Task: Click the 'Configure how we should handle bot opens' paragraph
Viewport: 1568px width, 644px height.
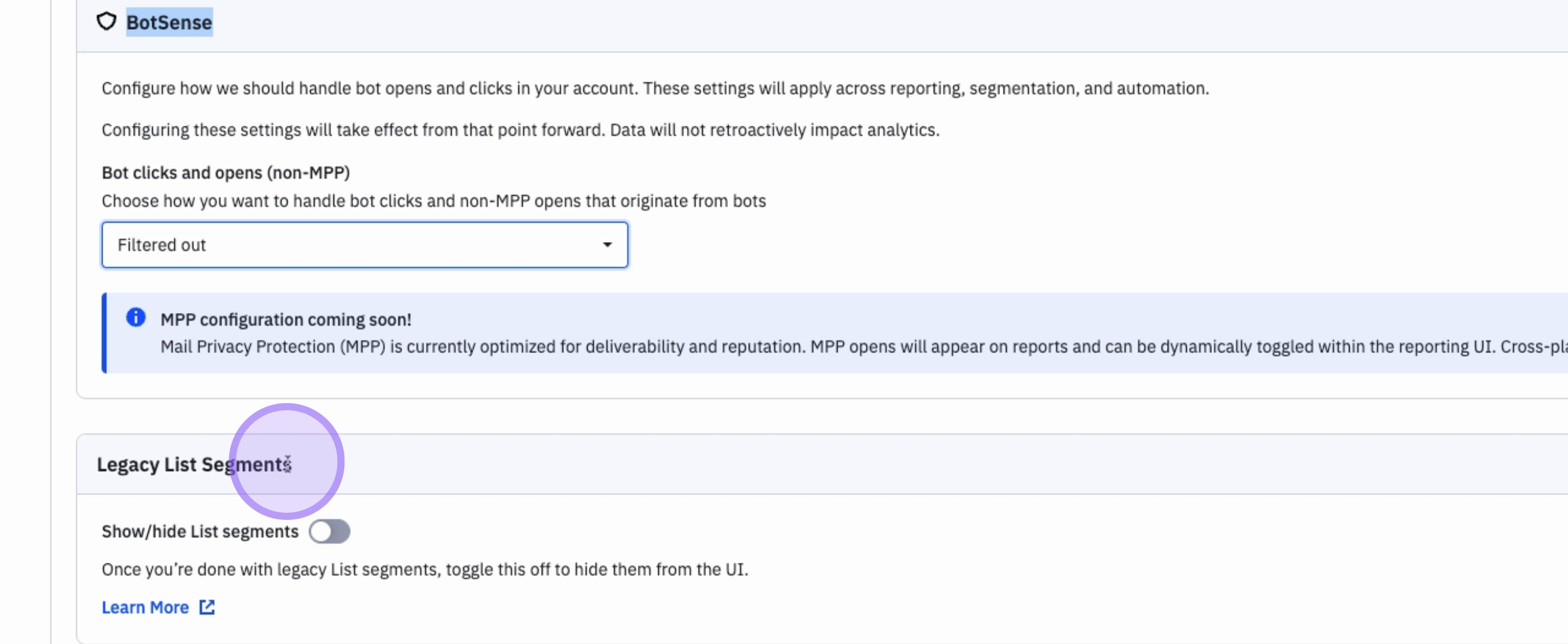Action: pyautogui.click(x=655, y=88)
